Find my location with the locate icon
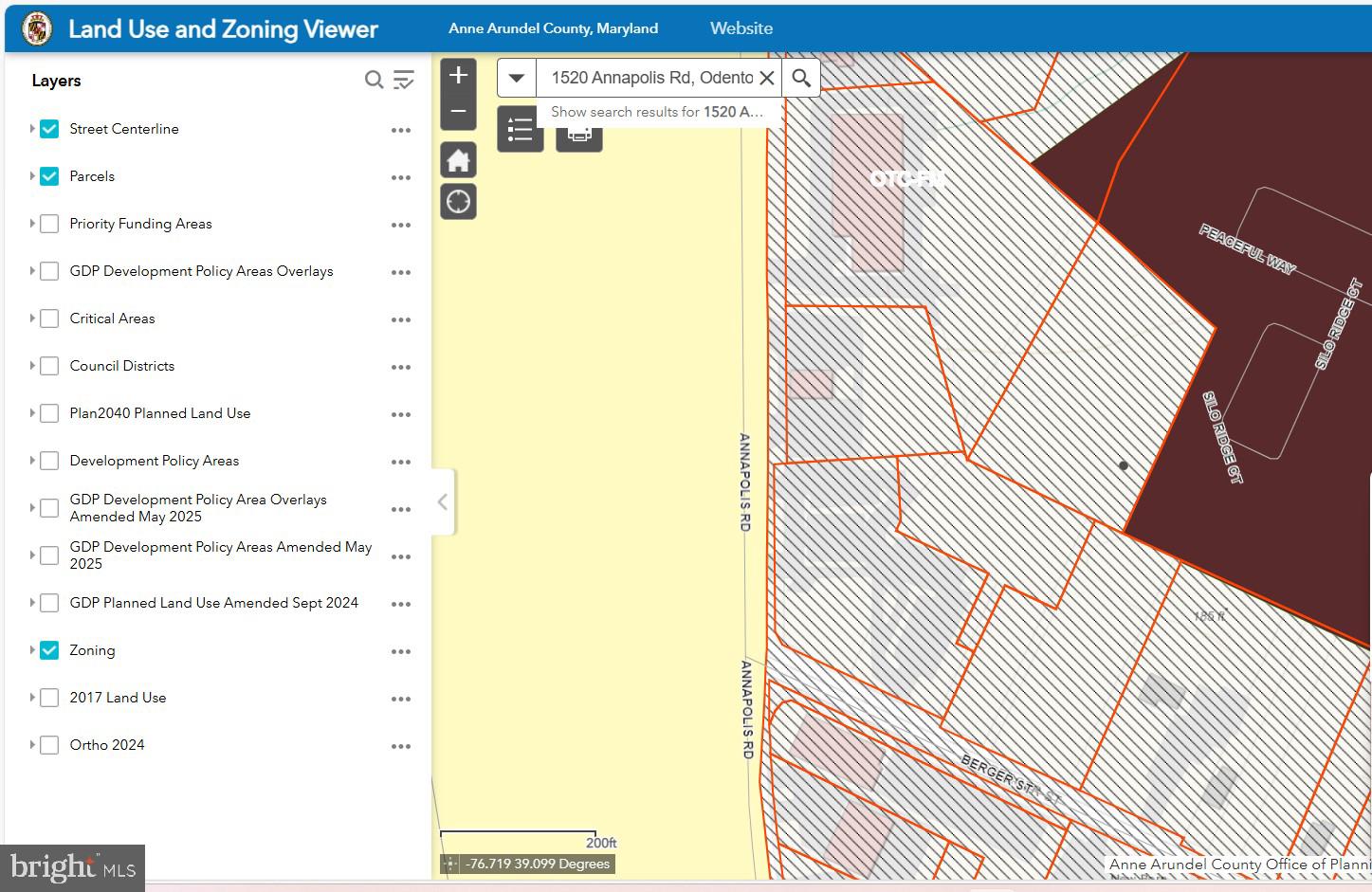This screenshot has width=1372, height=892. [x=458, y=202]
